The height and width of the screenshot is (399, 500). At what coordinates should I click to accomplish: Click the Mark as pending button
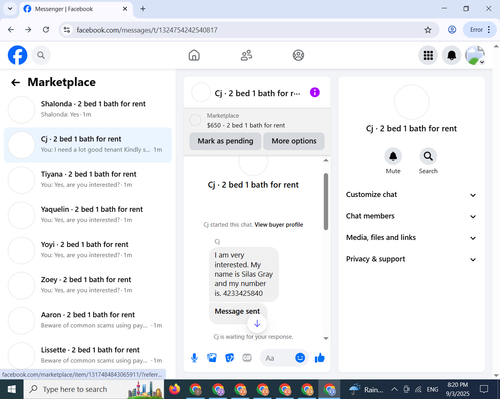[225, 141]
